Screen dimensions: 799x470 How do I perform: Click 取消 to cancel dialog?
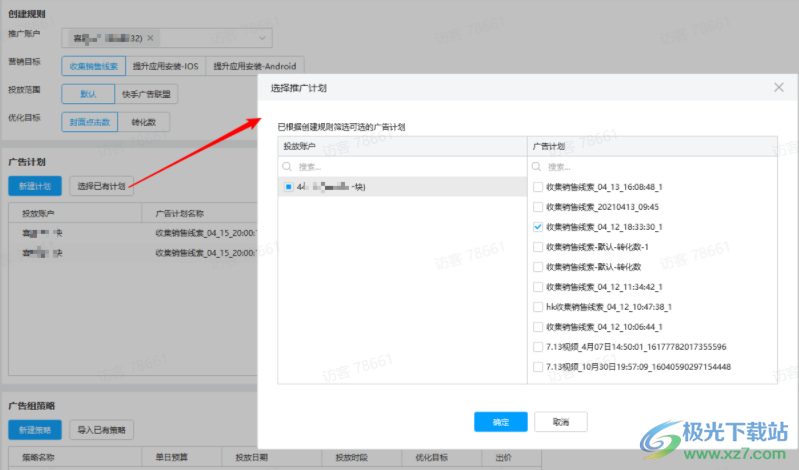click(561, 422)
